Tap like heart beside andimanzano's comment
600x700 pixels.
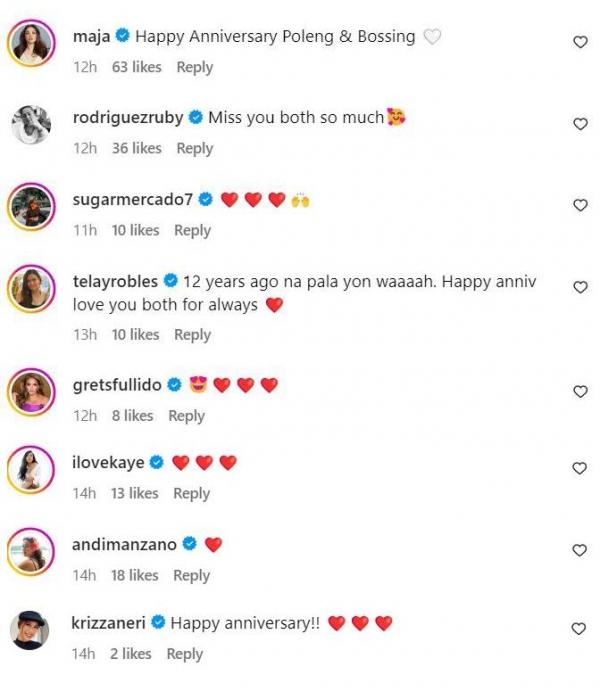point(579,550)
